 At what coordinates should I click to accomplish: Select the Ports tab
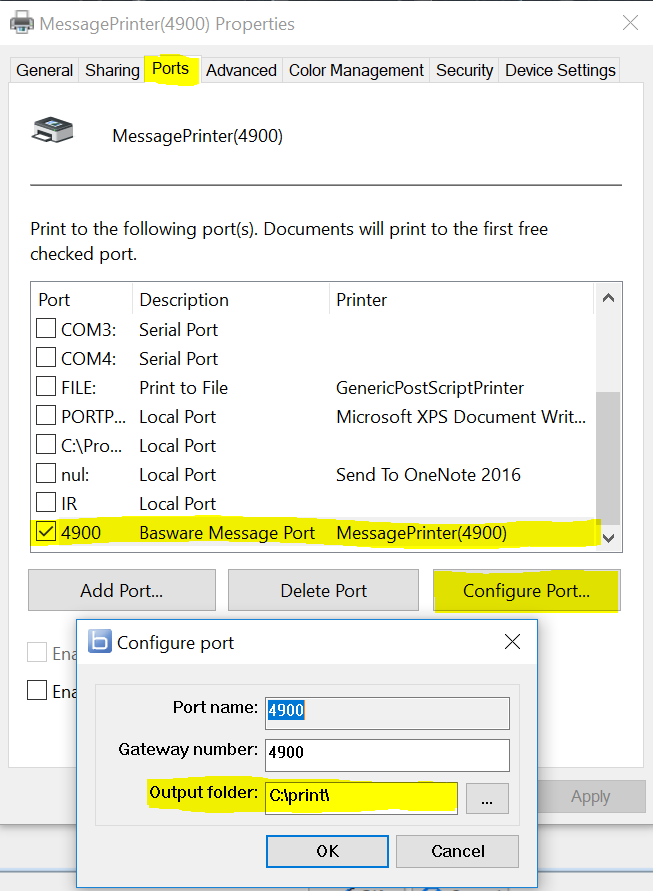(170, 69)
